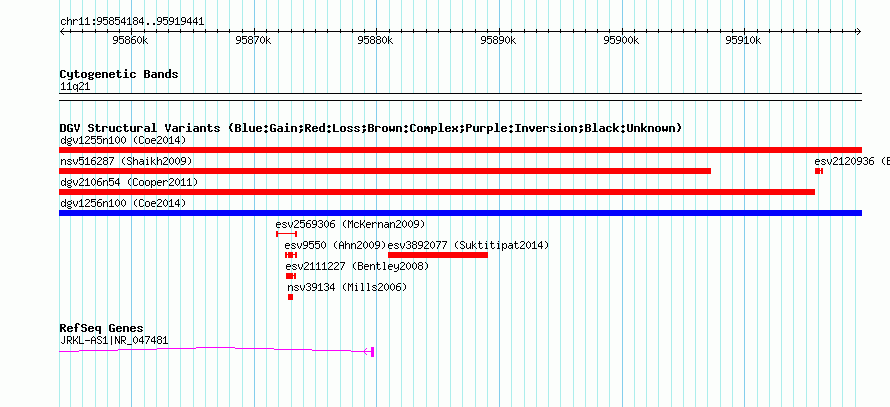Click the red bar under dgv1255n100 (Coe2014)
The width and height of the screenshot is (890, 407).
[x=460, y=150]
